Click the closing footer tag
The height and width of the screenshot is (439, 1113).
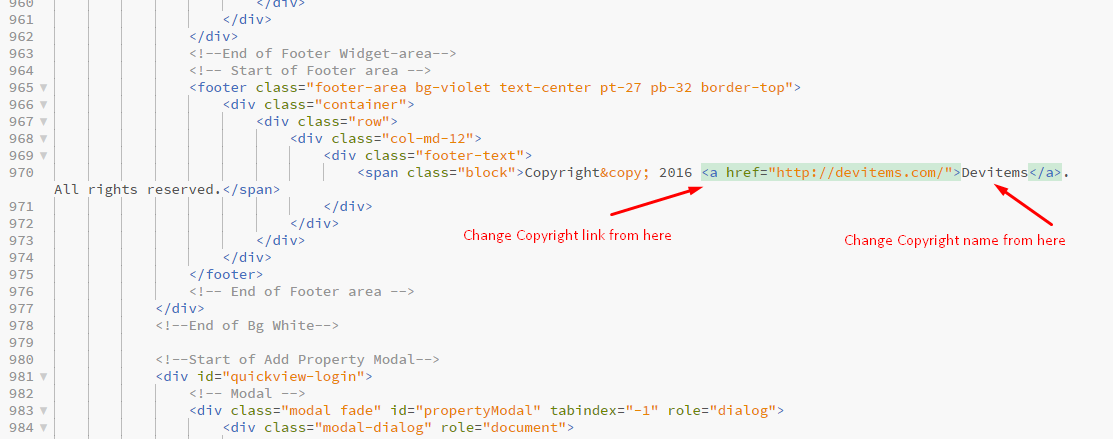tap(226, 274)
